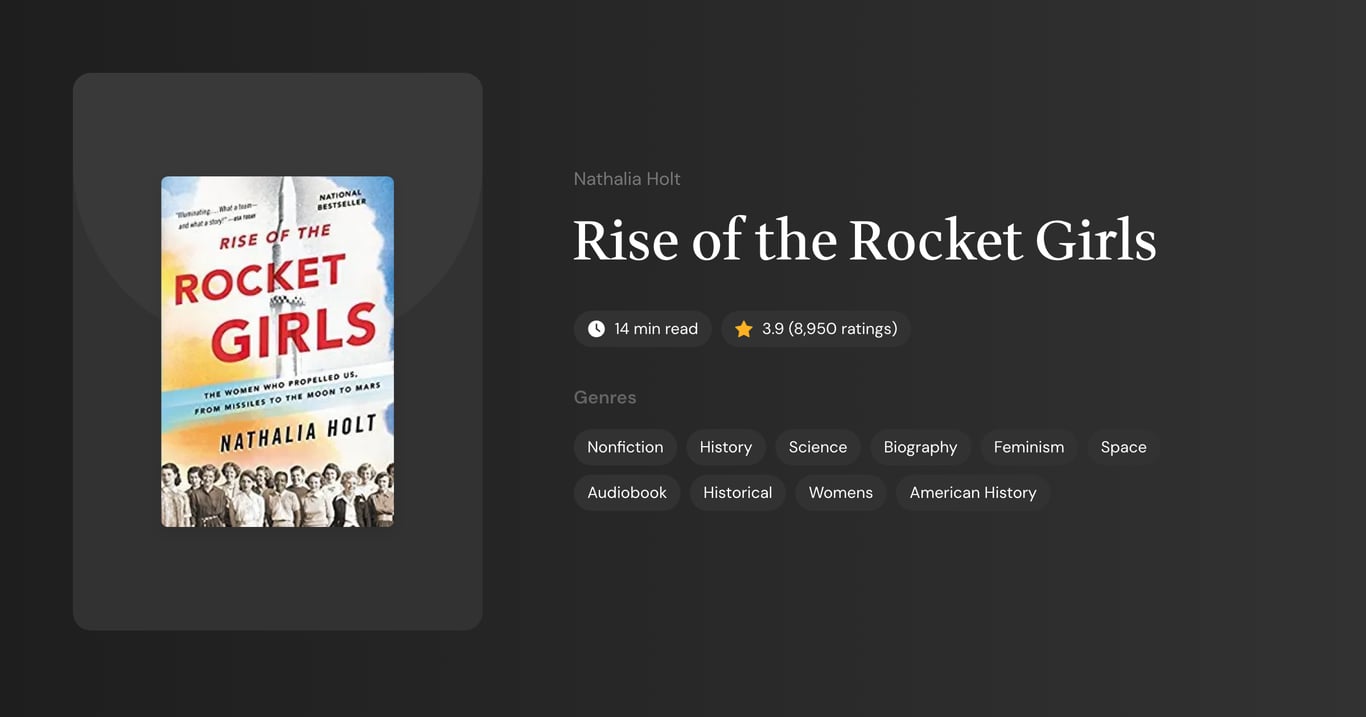Viewport: 1366px width, 717px height.
Task: Click the author name Nathalia Holt
Action: point(627,178)
